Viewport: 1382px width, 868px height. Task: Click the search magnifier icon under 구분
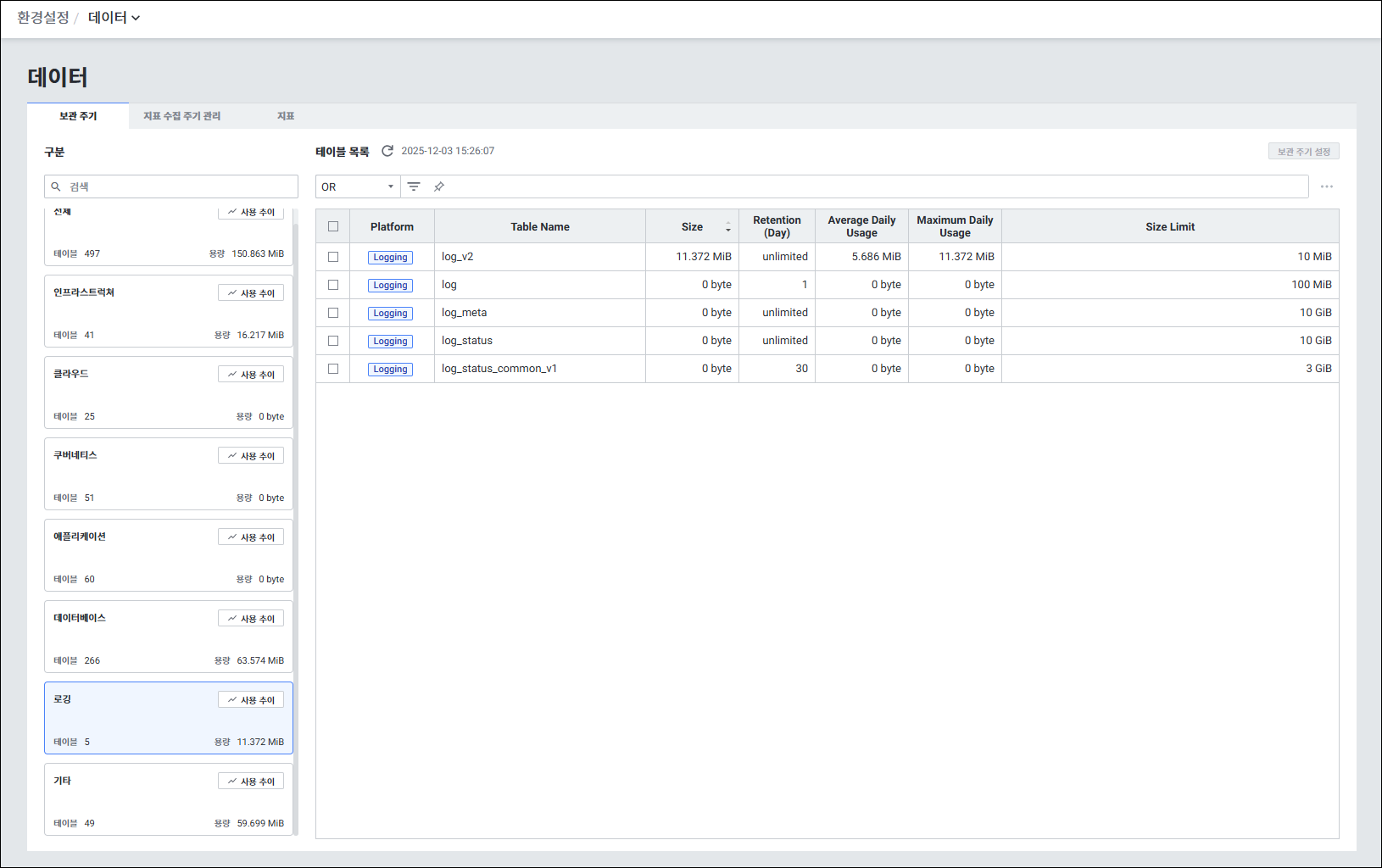point(56,186)
